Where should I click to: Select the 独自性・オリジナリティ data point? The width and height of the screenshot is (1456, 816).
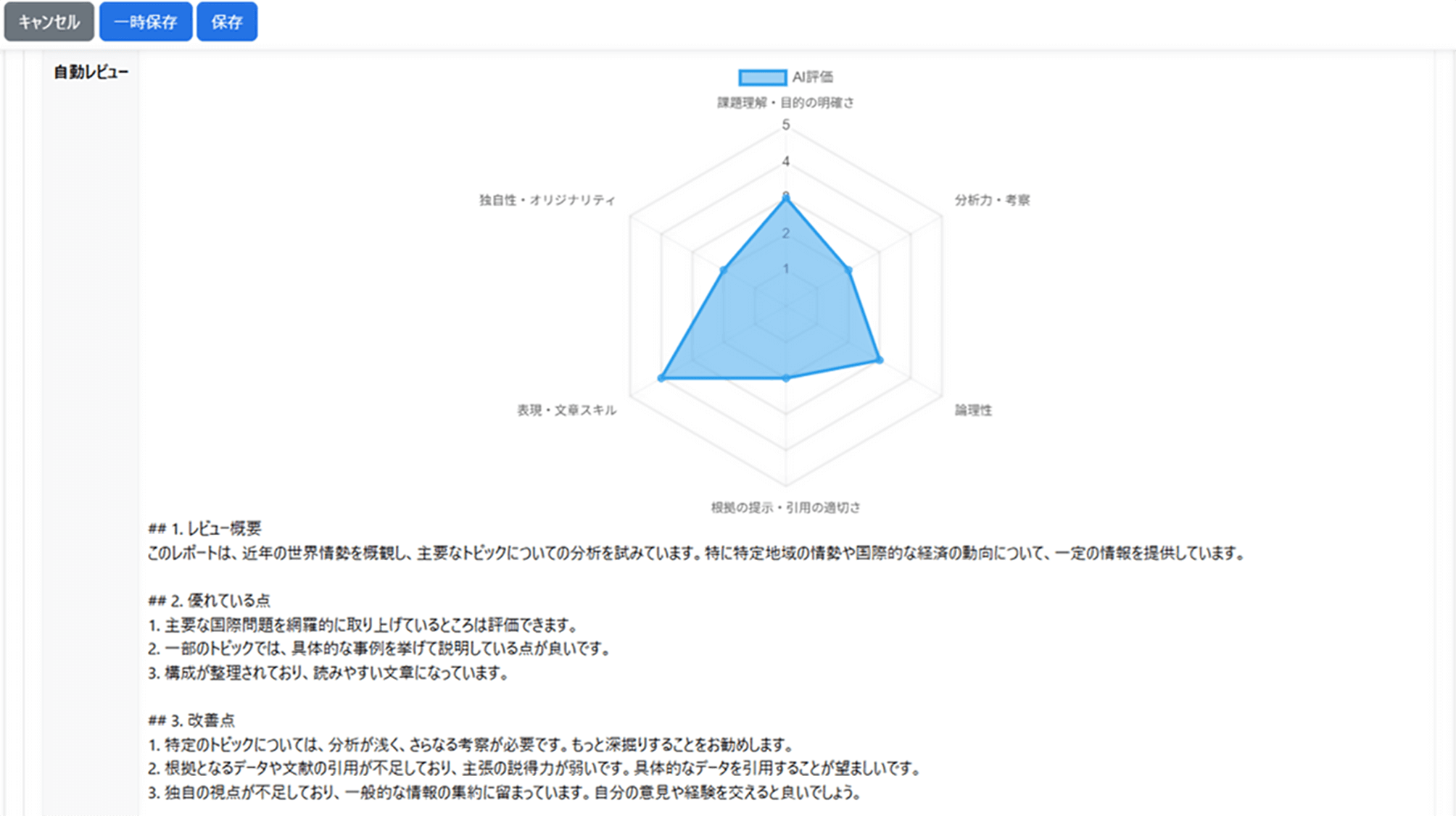(723, 270)
